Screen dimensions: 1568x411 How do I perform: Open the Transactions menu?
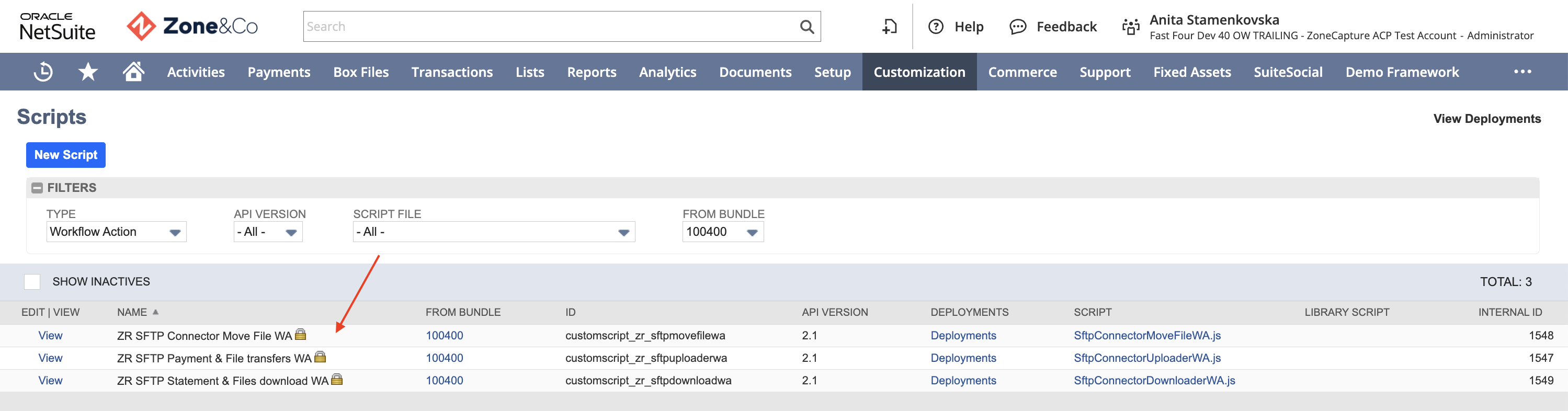point(452,72)
